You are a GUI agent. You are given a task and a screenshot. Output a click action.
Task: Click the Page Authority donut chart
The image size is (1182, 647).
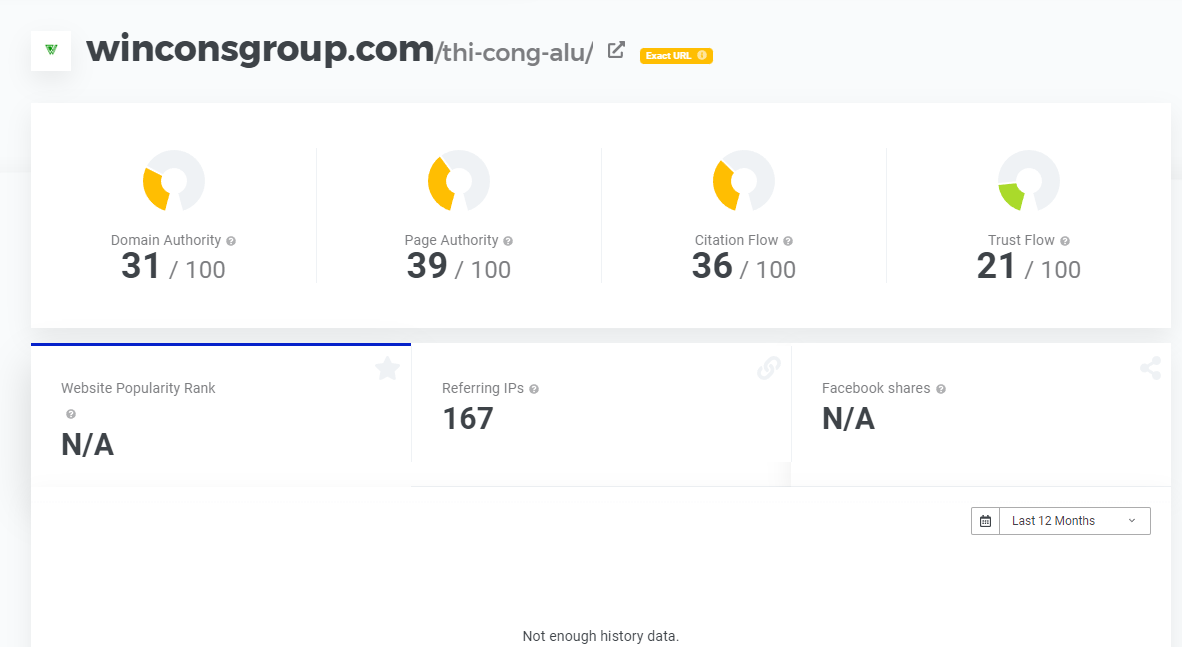pyautogui.click(x=458, y=181)
